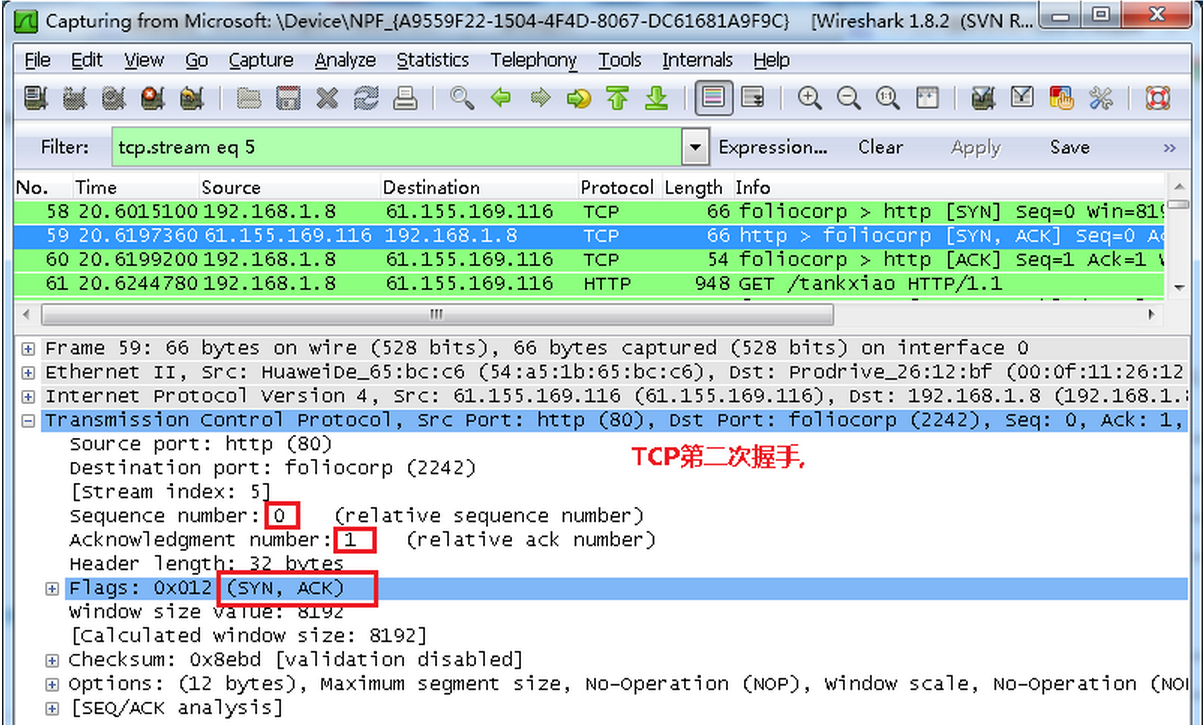The image size is (1204, 725).
Task: Reload this capture file icon
Action: pos(366,98)
